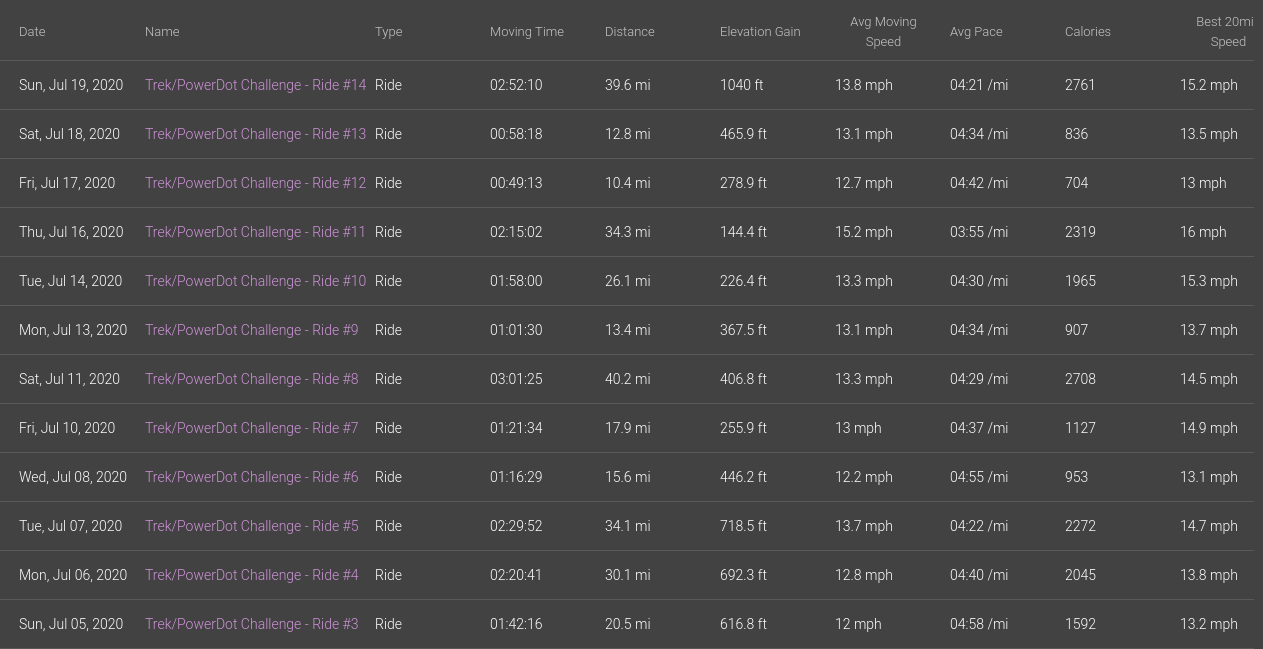Click moving time 00:58:18

coord(516,134)
